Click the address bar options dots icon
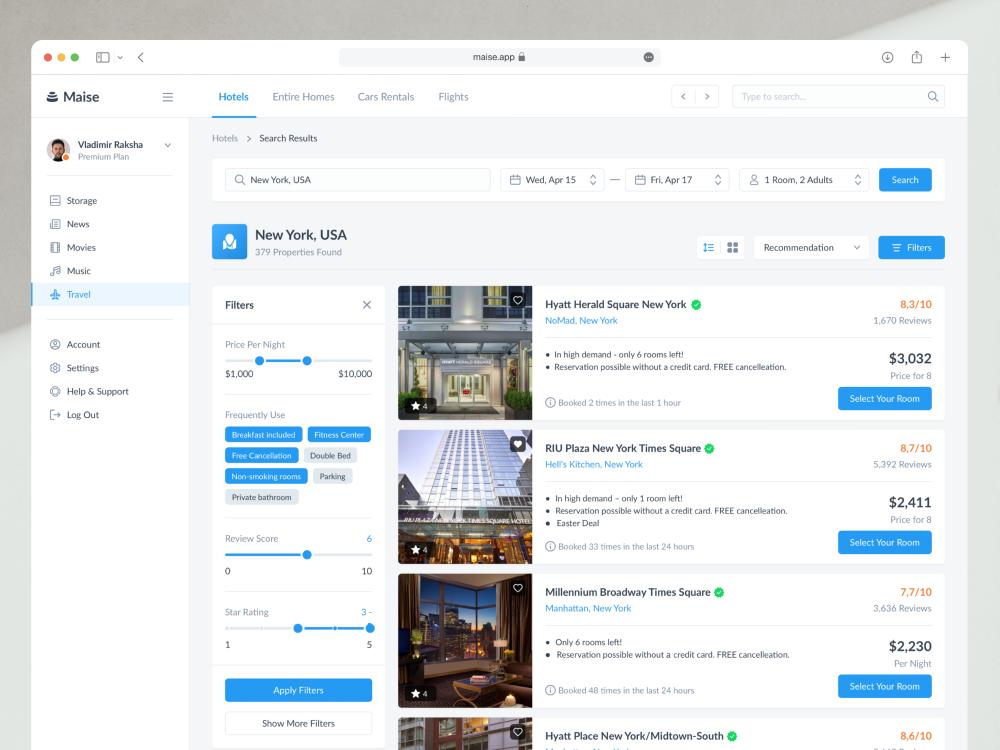Image resolution: width=1000 pixels, height=750 pixels. pos(649,57)
